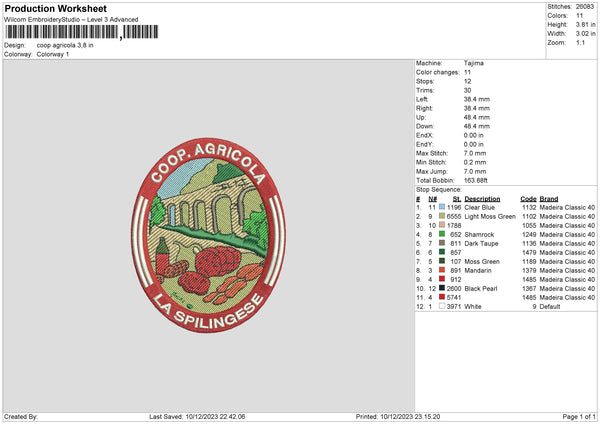Click the 'Printed' timestamp in footer
Screen dimensions: 600x424
click(398, 416)
